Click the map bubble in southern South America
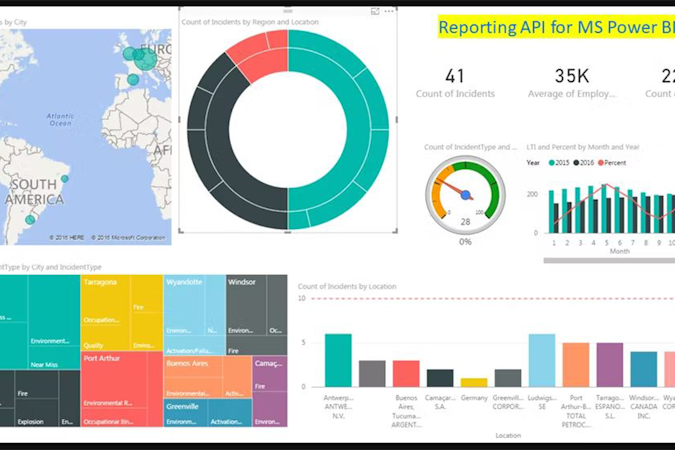 pyautogui.click(x=30, y=220)
